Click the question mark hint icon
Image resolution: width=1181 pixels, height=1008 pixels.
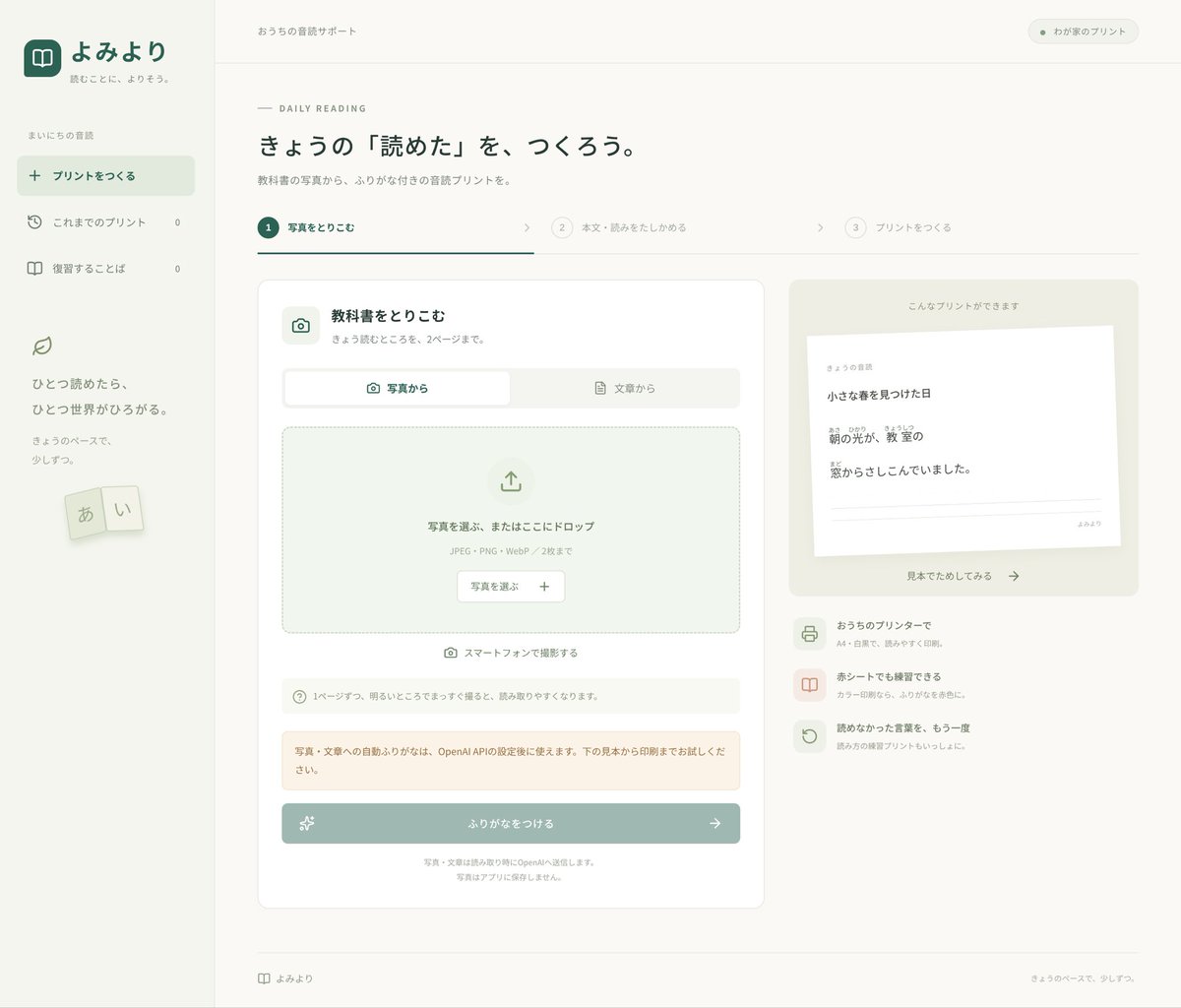point(300,696)
